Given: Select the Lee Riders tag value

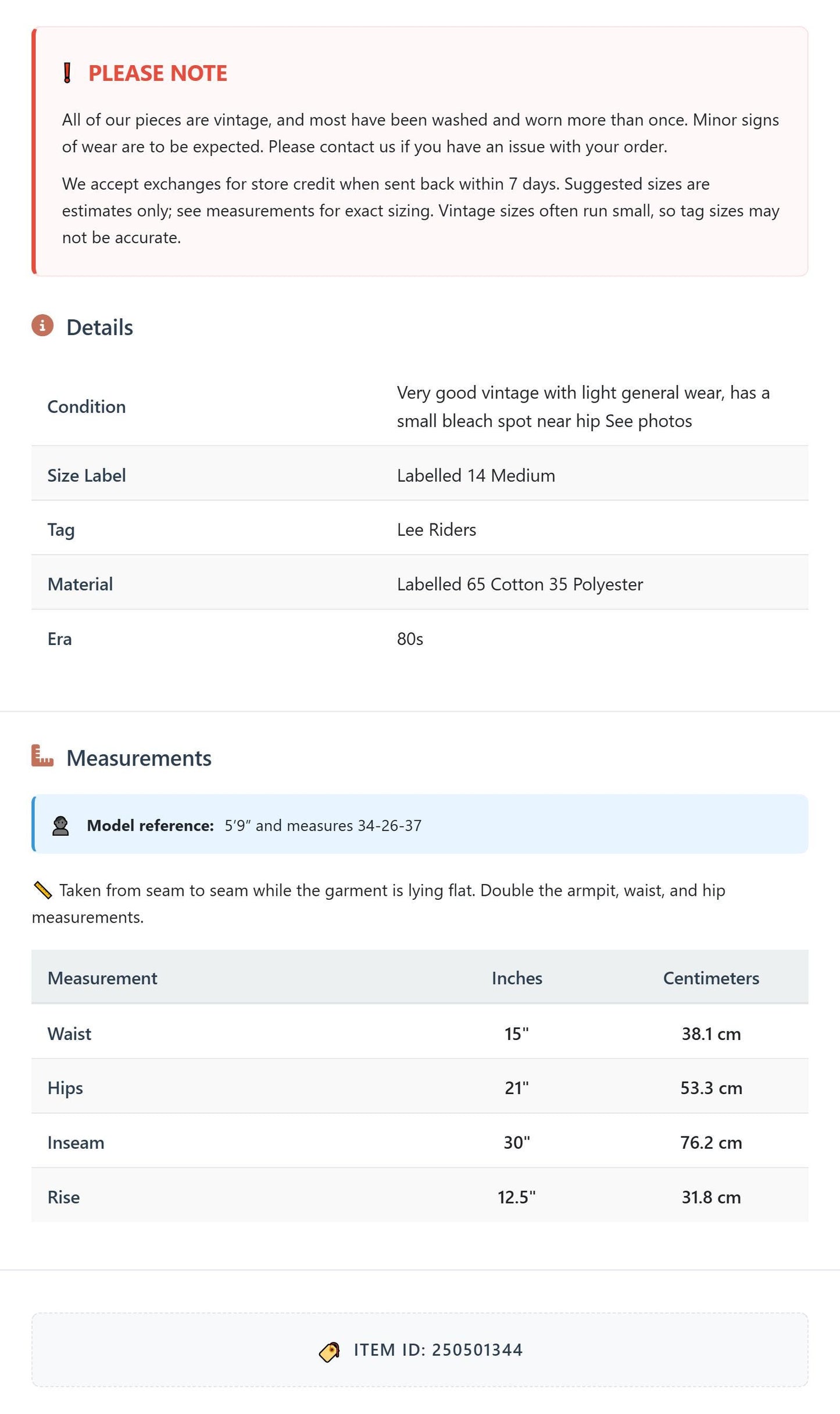Looking at the screenshot, I should [437, 529].
